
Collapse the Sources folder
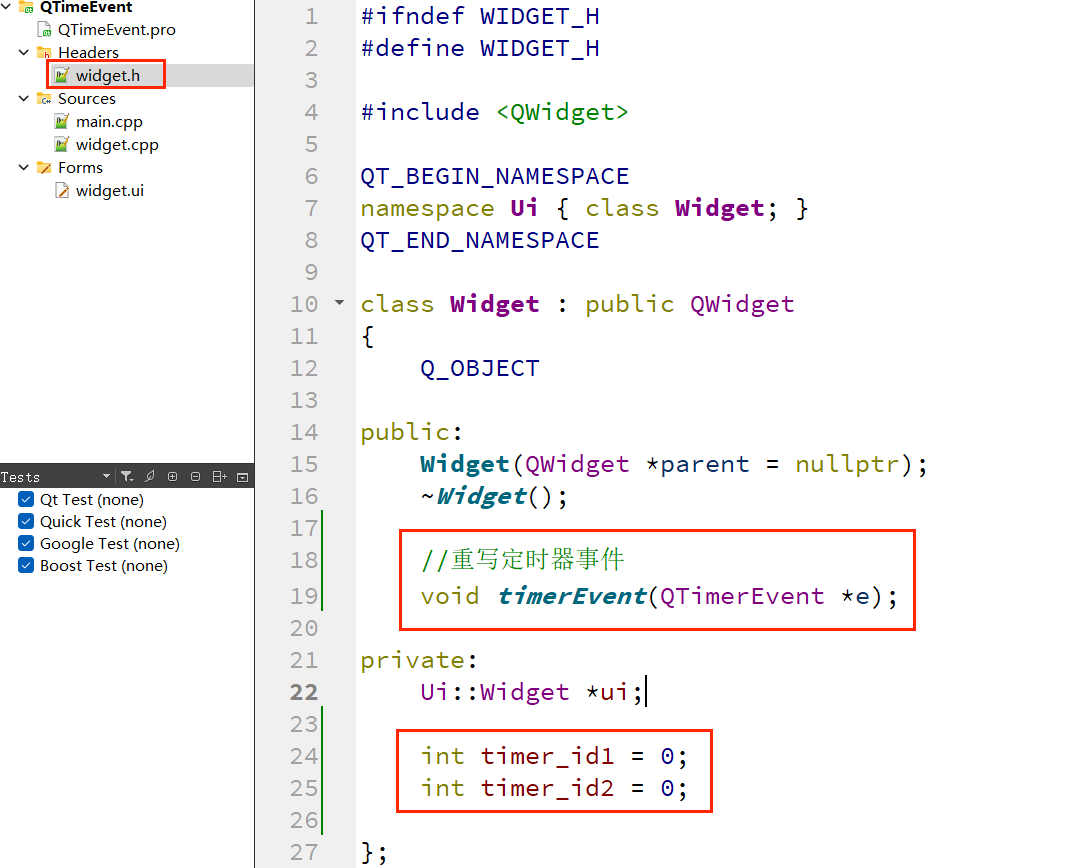pos(24,98)
